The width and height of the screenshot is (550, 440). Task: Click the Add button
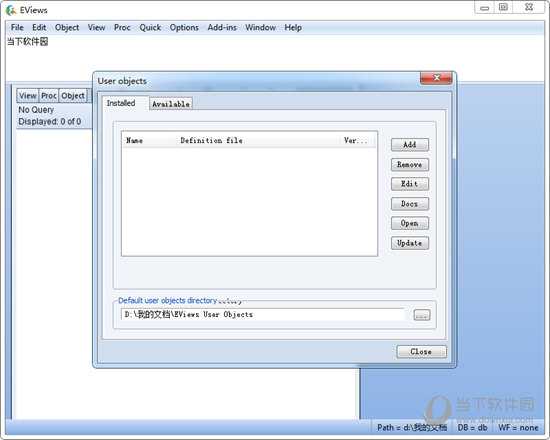(410, 145)
